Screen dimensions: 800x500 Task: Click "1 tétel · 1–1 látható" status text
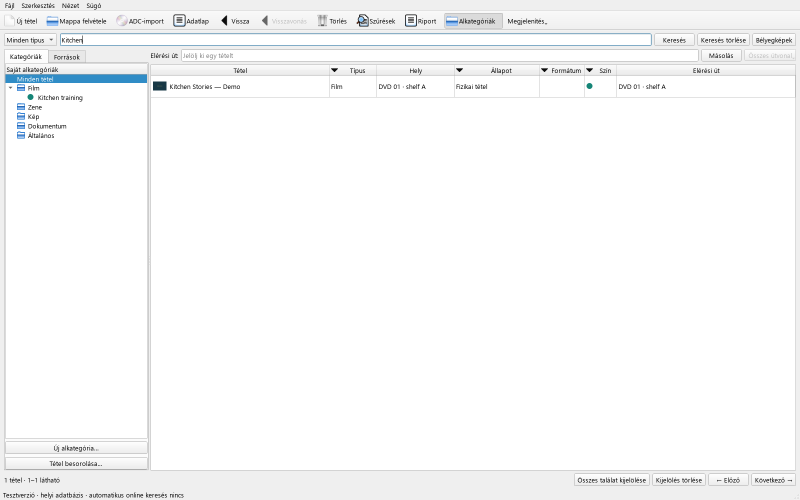coord(32,480)
